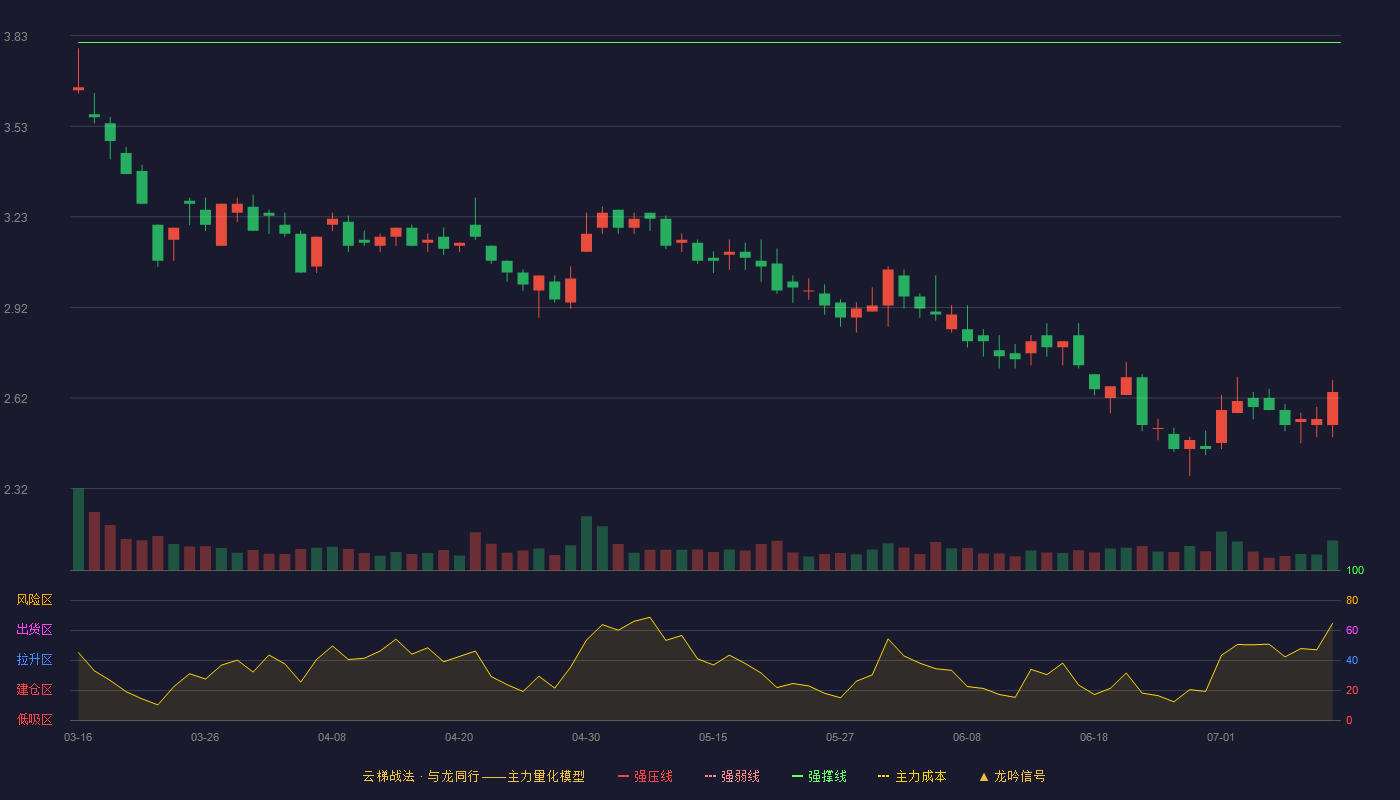1400x800 pixels.
Task: Toggle the 强弱线 legend entry
Action: [x=732, y=776]
